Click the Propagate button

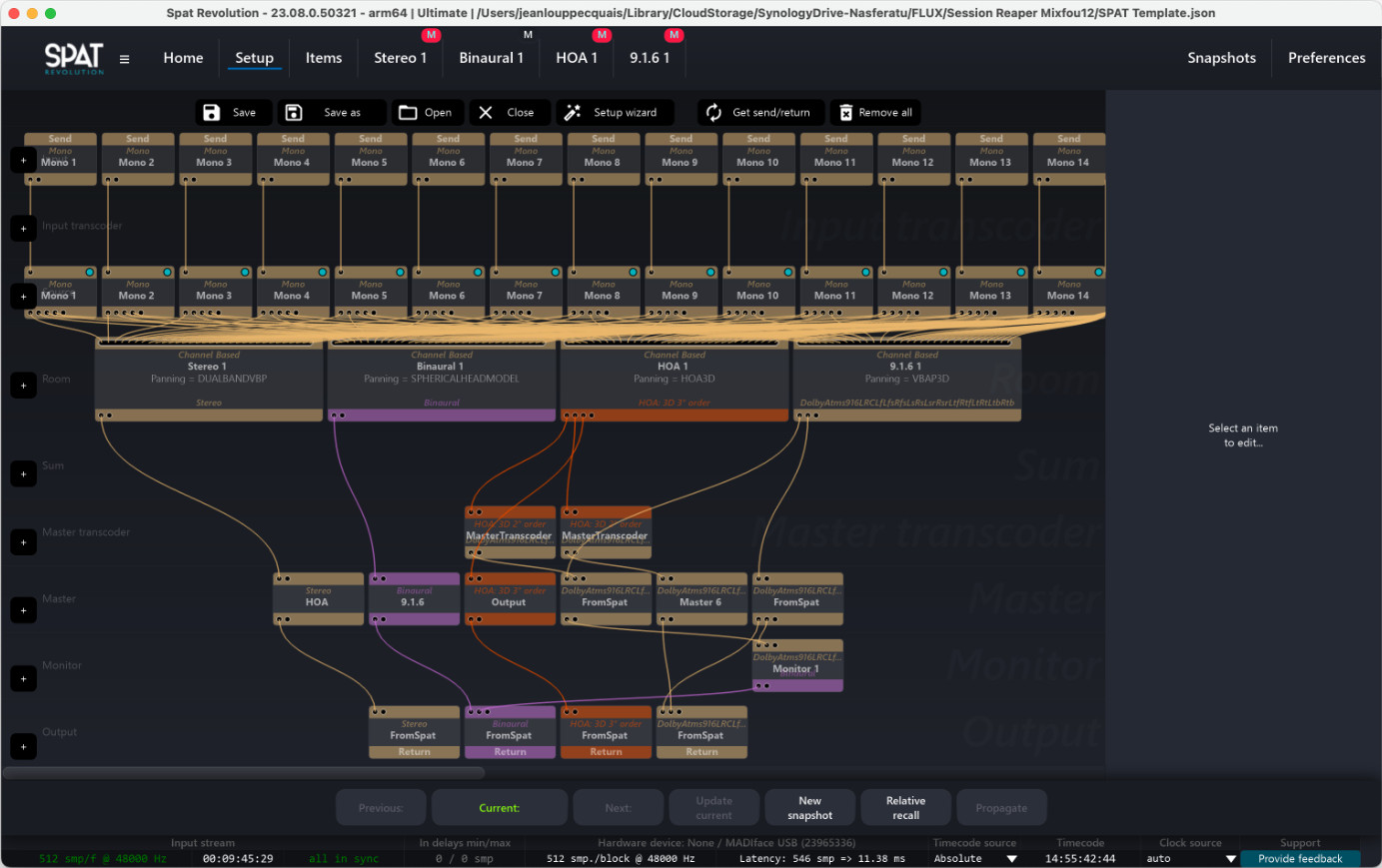1001,808
